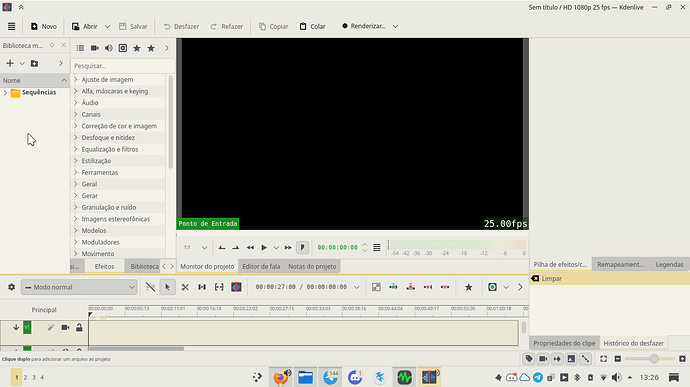Click the Renderizar record icon
The width and height of the screenshot is (690, 387).
click(x=345, y=26)
